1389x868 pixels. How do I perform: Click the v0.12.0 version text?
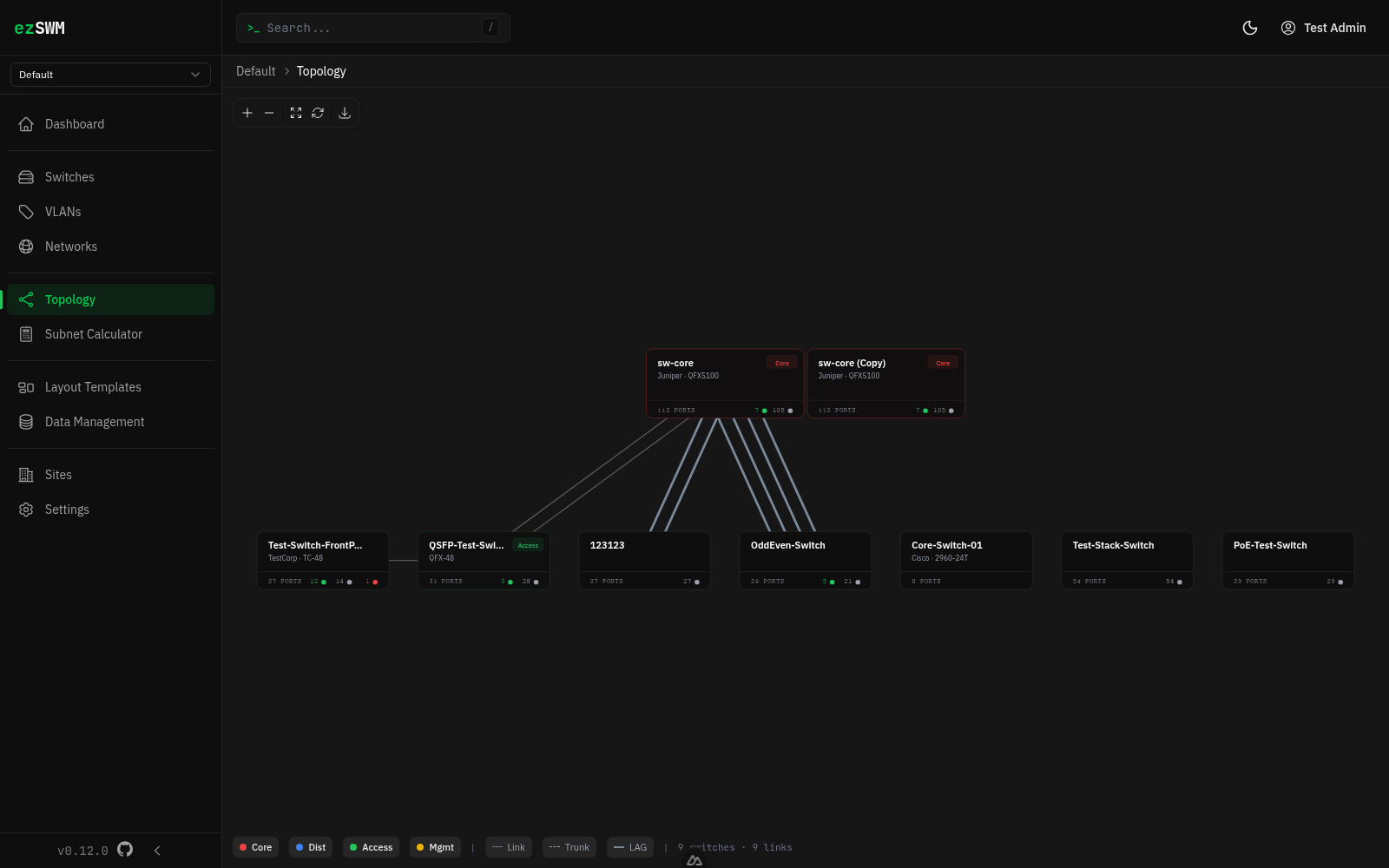pyautogui.click(x=82, y=851)
